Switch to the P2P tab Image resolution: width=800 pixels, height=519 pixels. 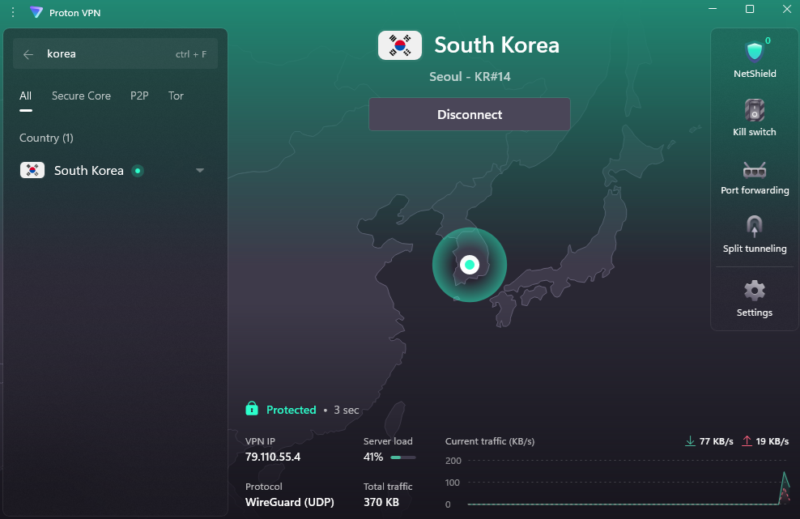pos(139,96)
